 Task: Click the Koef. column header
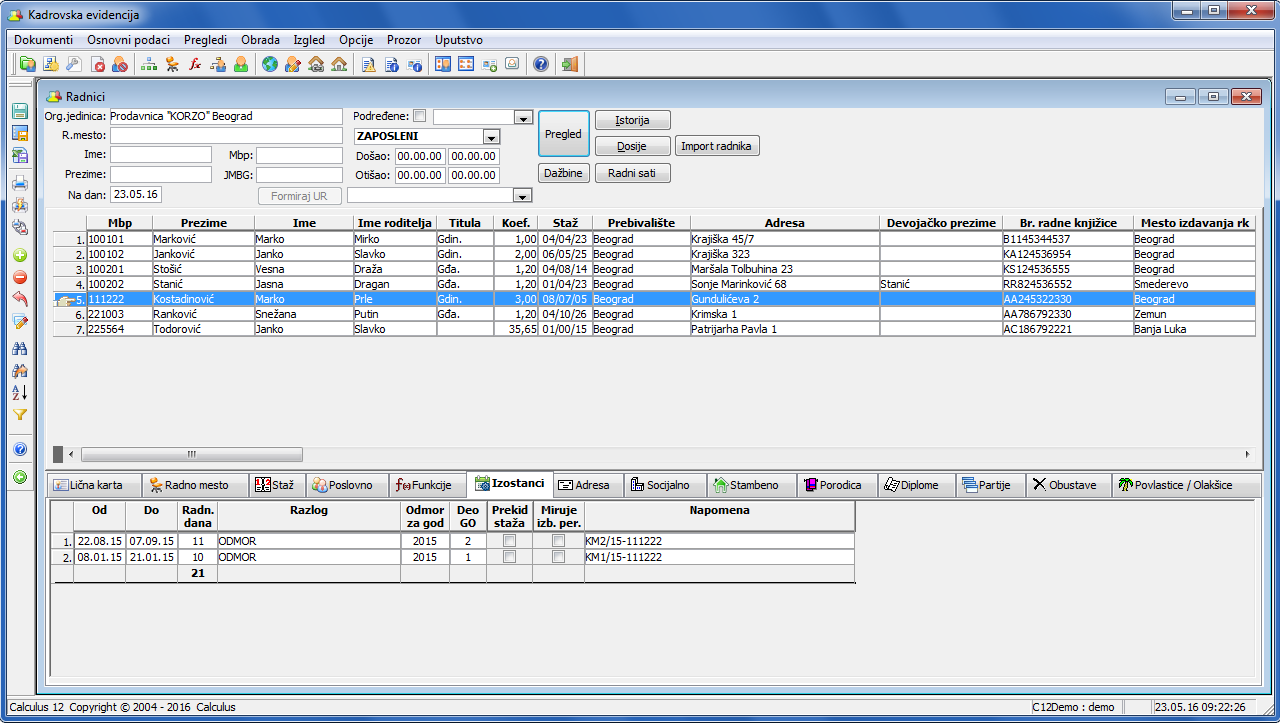pos(515,223)
